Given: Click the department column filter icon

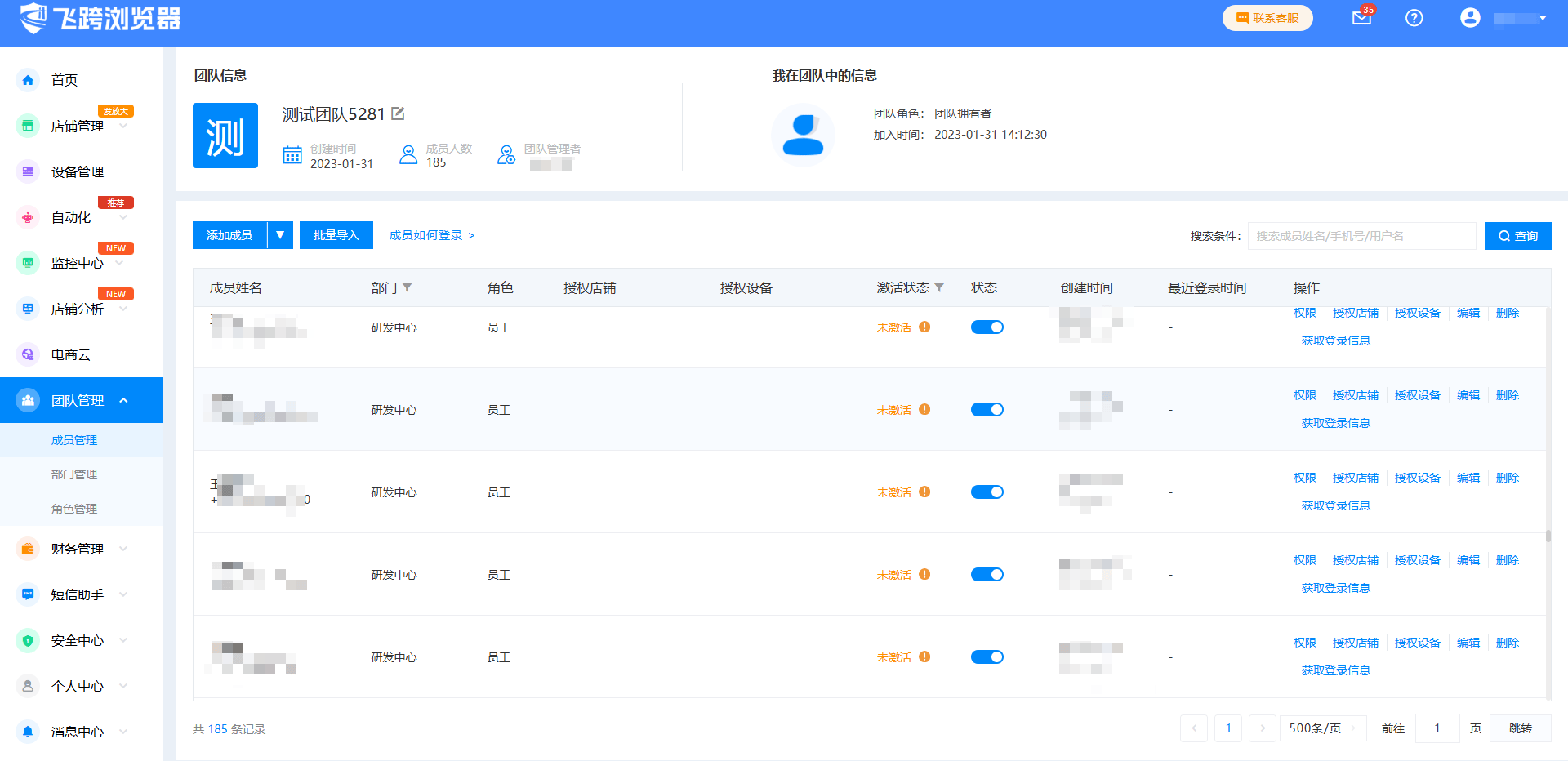Looking at the screenshot, I should pyautogui.click(x=408, y=287).
